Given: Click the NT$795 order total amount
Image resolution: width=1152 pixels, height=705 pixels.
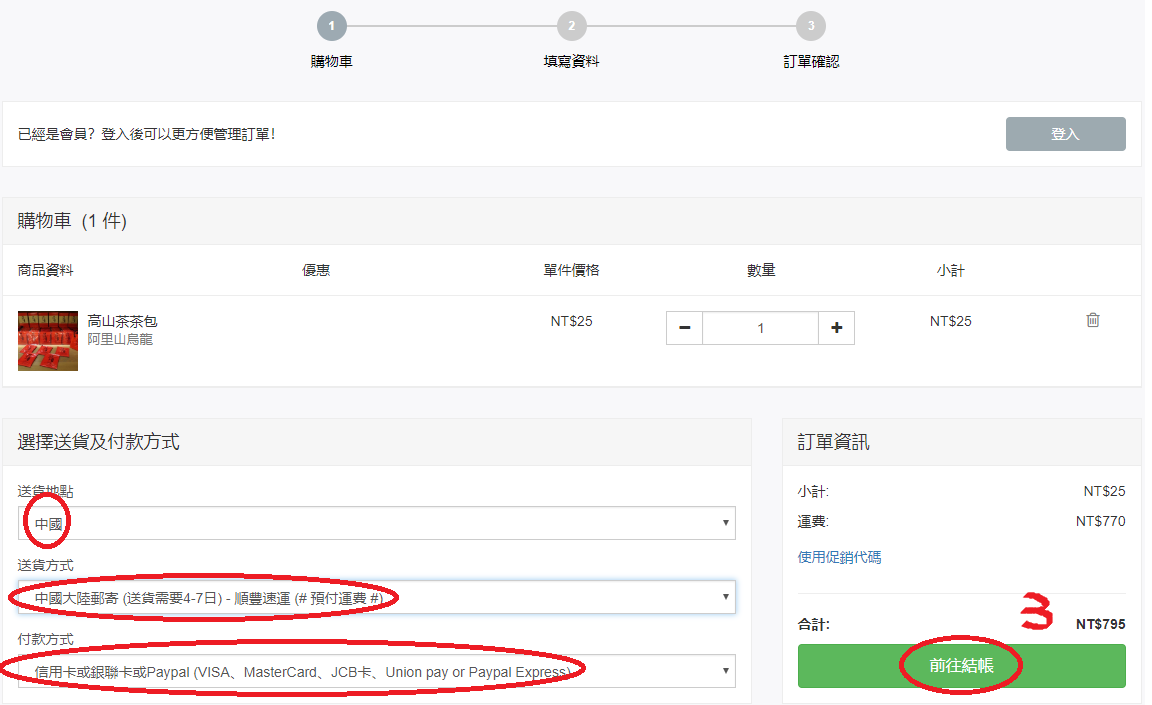Looking at the screenshot, I should point(1100,624).
